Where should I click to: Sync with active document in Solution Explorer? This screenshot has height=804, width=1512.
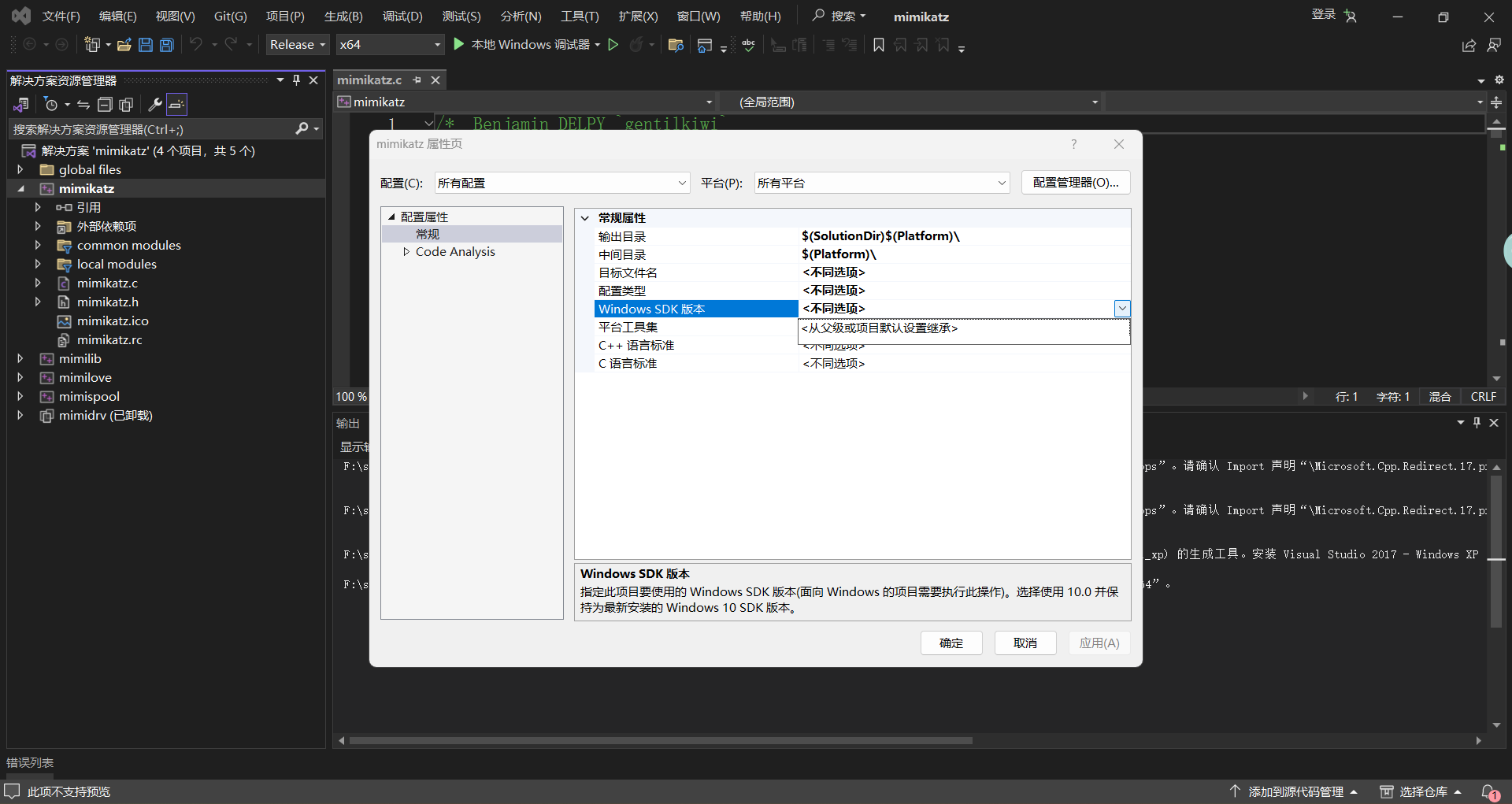pos(83,104)
